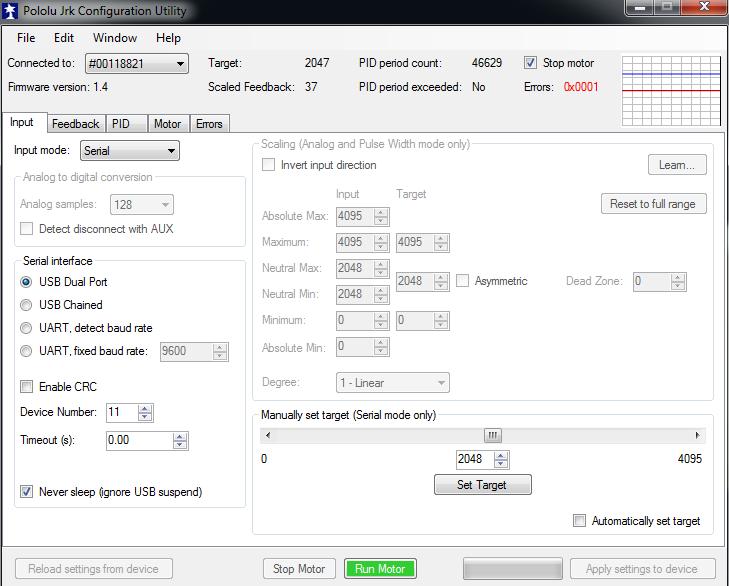Click Apply settings to device button

[642, 569]
